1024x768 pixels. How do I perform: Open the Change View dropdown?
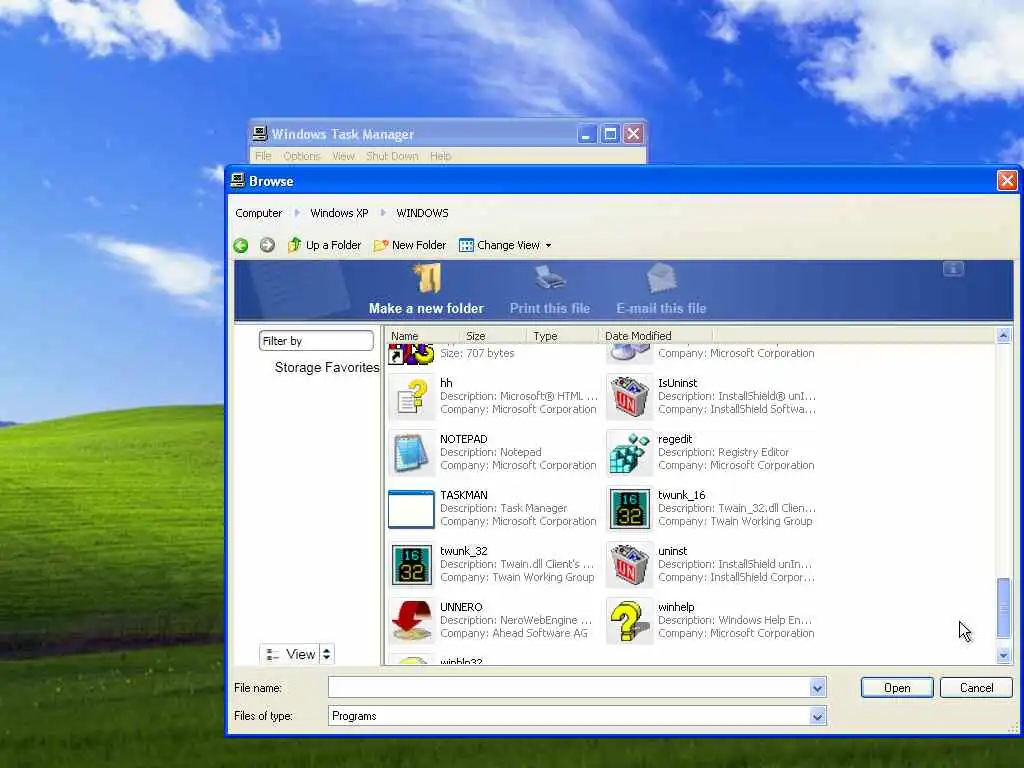(x=505, y=245)
